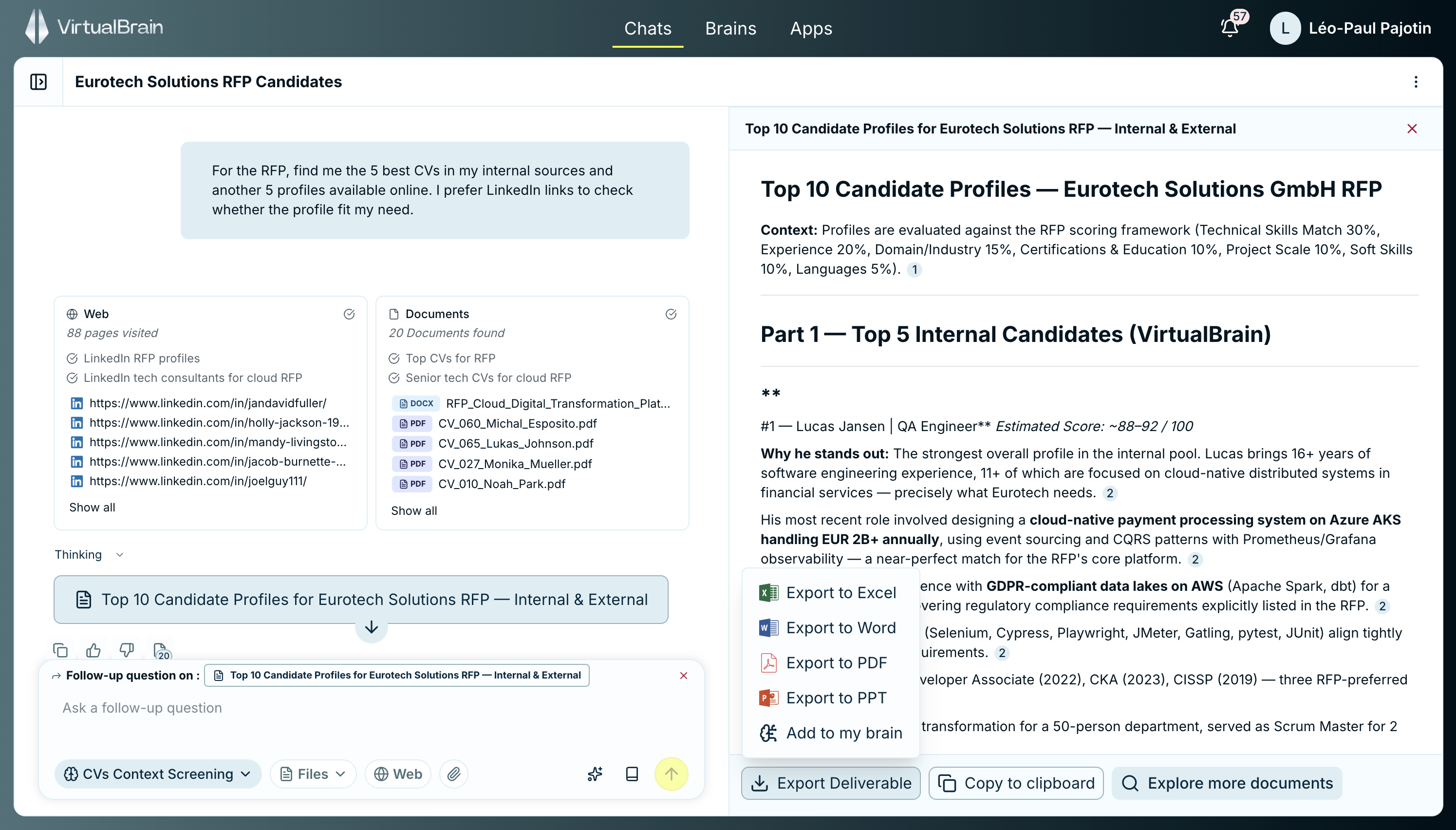This screenshot has width=1456, height=830.
Task: Focus the Ask a follow-up question field
Action: click(371, 708)
